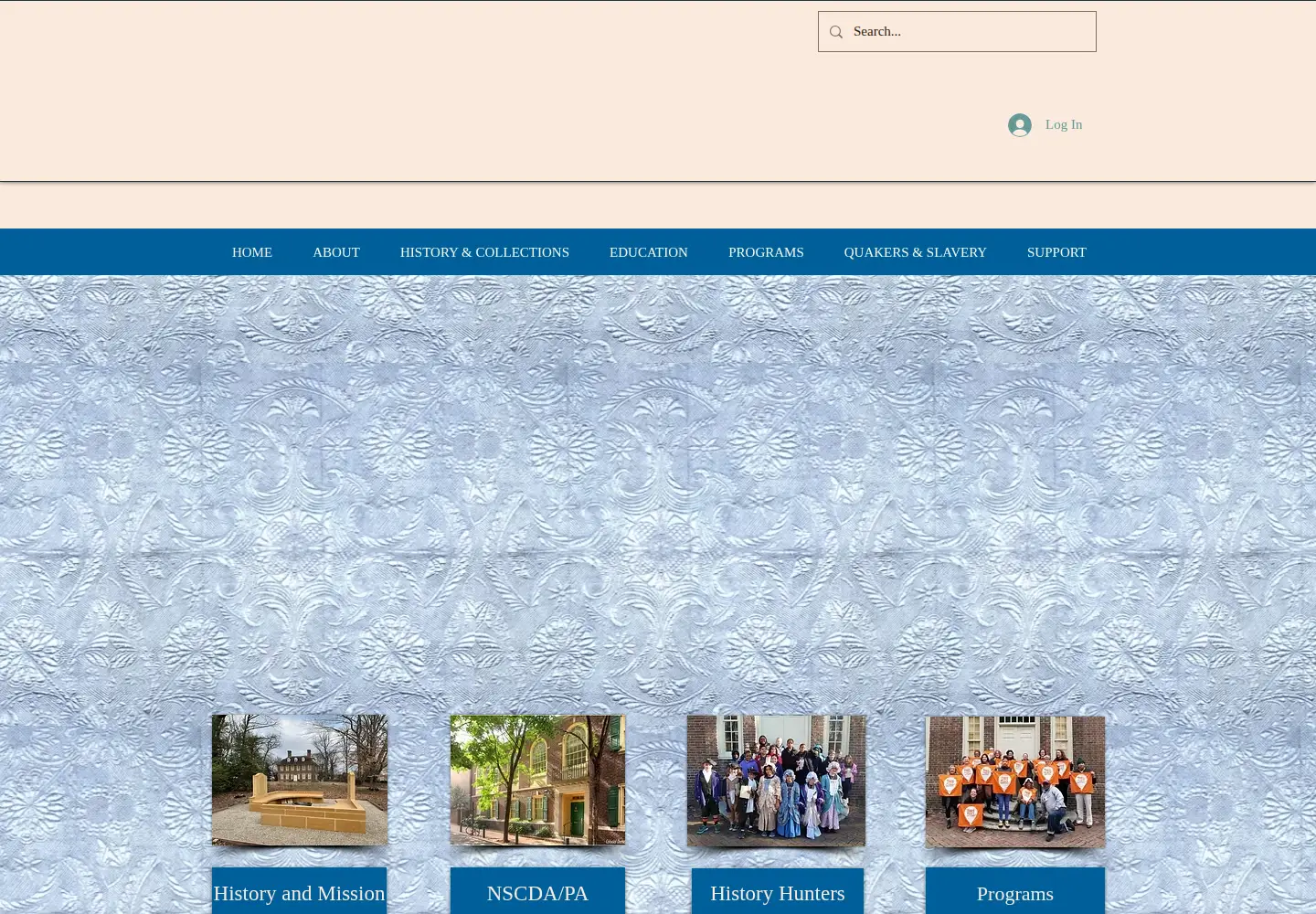This screenshot has width=1316, height=914.
Task: Open the brick townhouse street photo
Action: pos(537,780)
